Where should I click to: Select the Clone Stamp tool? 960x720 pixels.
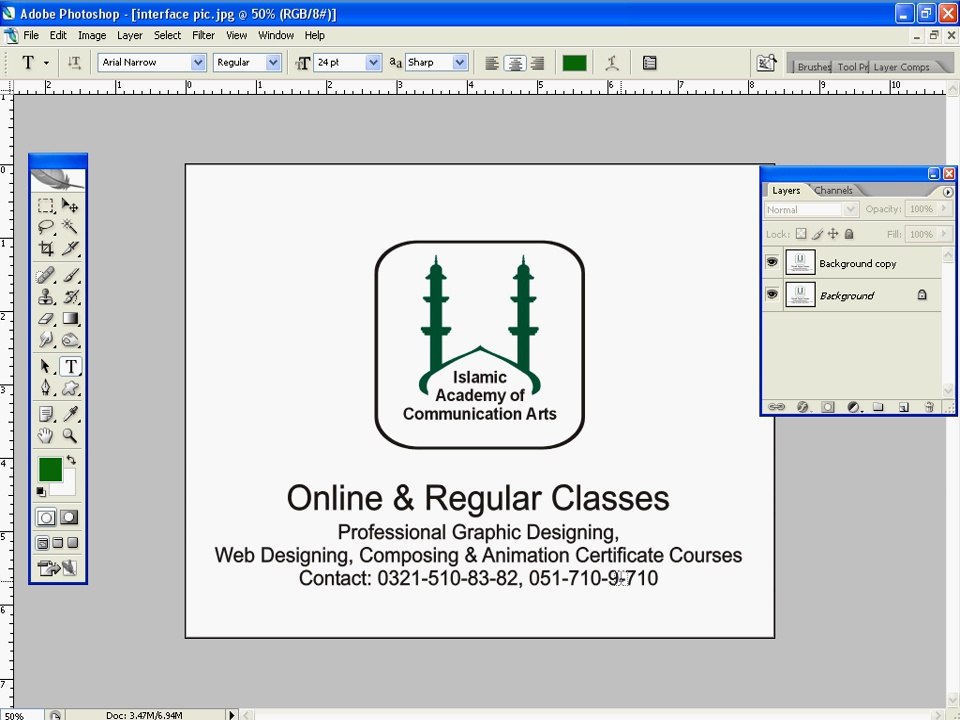point(45,297)
